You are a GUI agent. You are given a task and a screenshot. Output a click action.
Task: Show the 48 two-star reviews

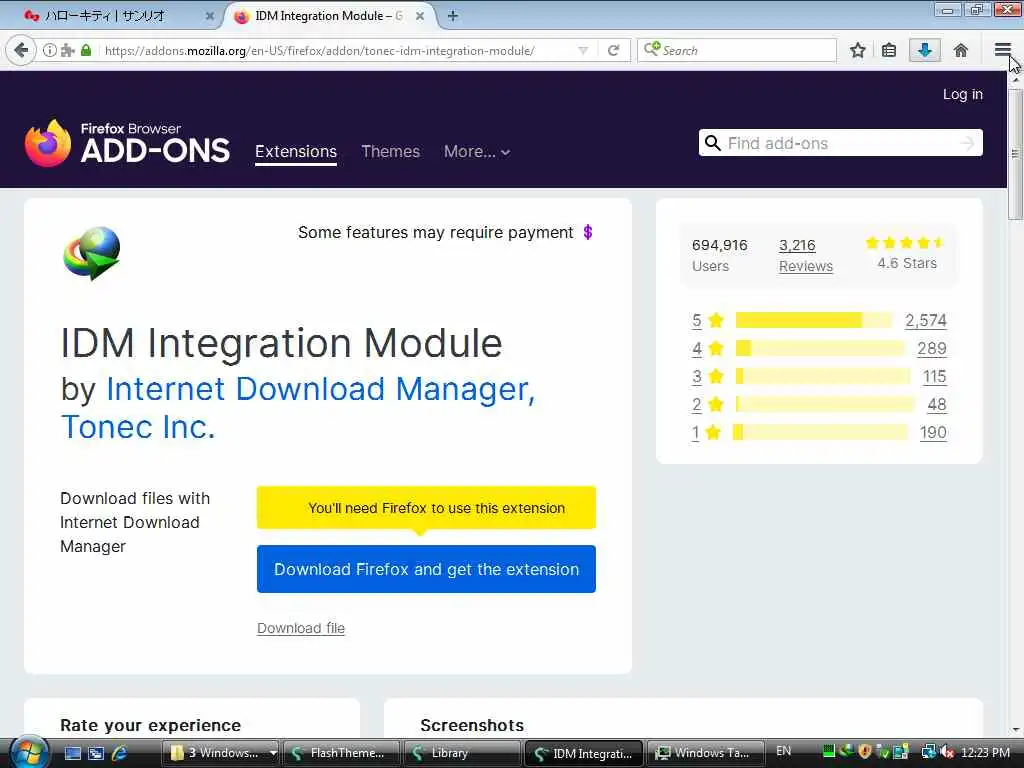pos(936,404)
